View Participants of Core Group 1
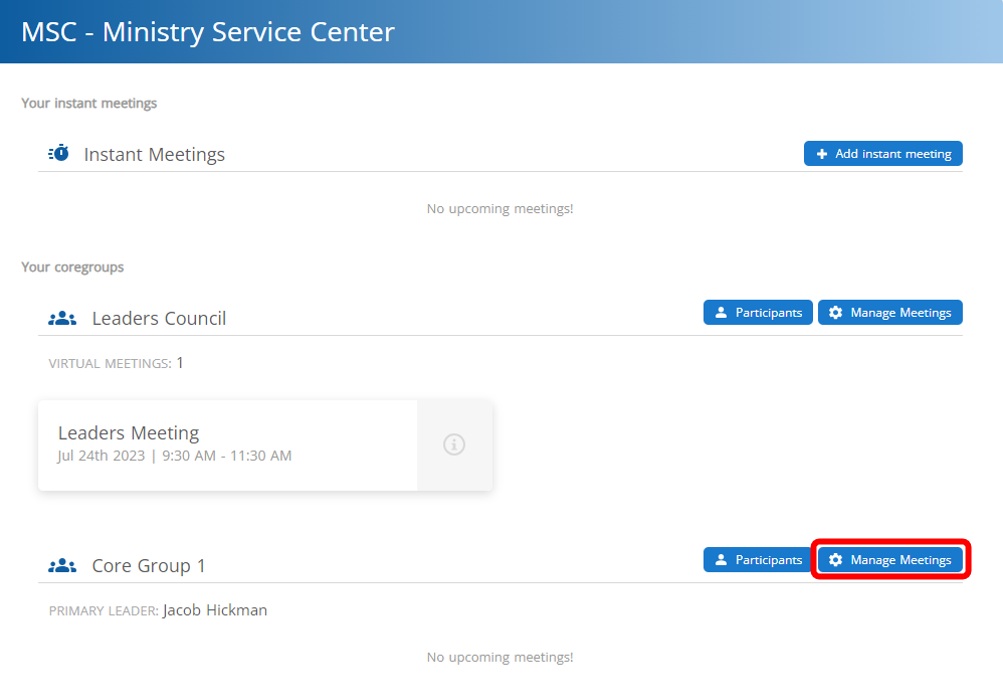1003x696 pixels. pos(758,560)
